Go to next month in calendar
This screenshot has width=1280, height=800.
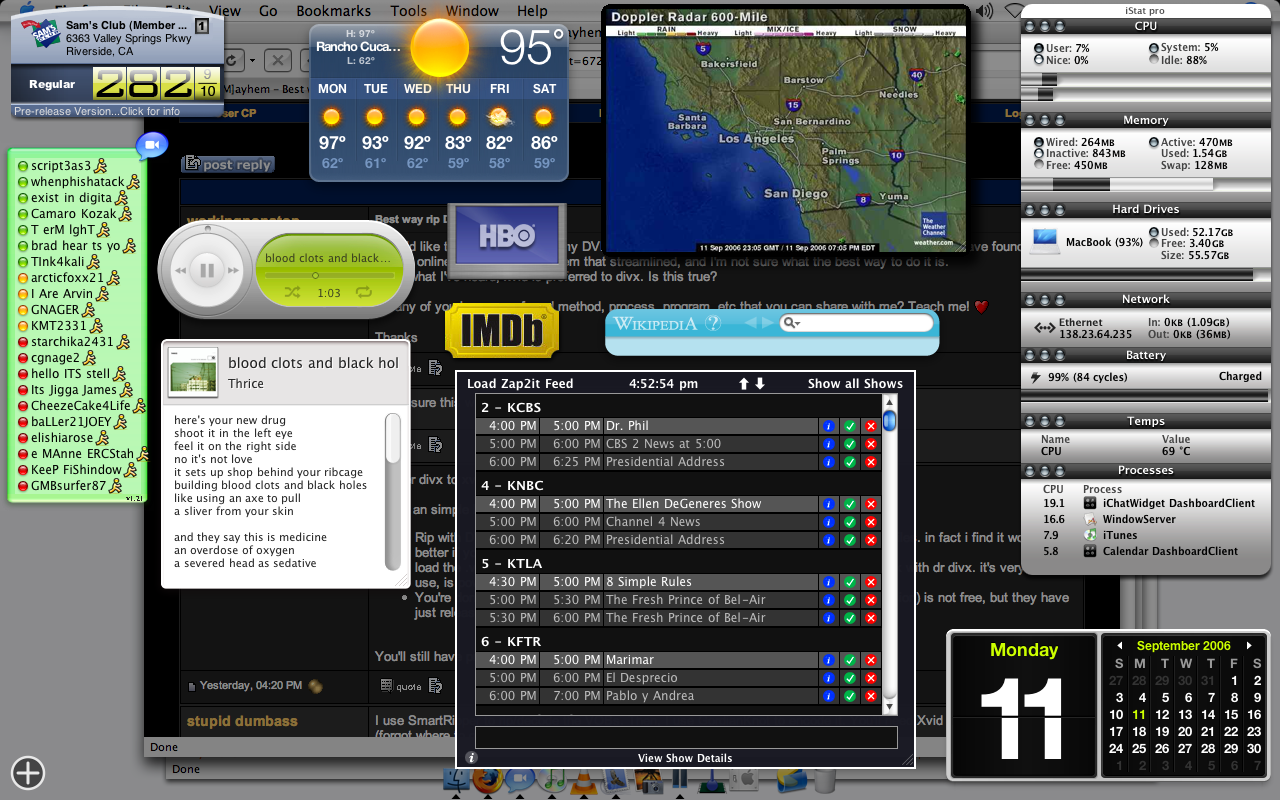pos(1249,646)
